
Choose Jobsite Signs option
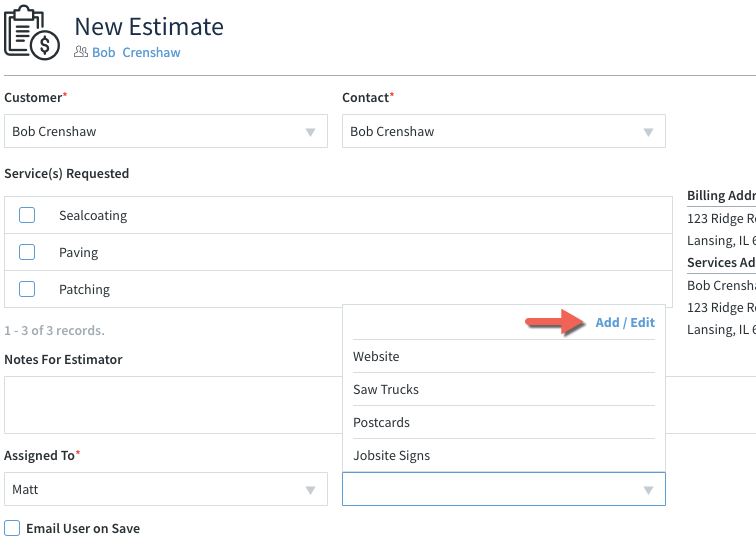pyautogui.click(x=391, y=455)
